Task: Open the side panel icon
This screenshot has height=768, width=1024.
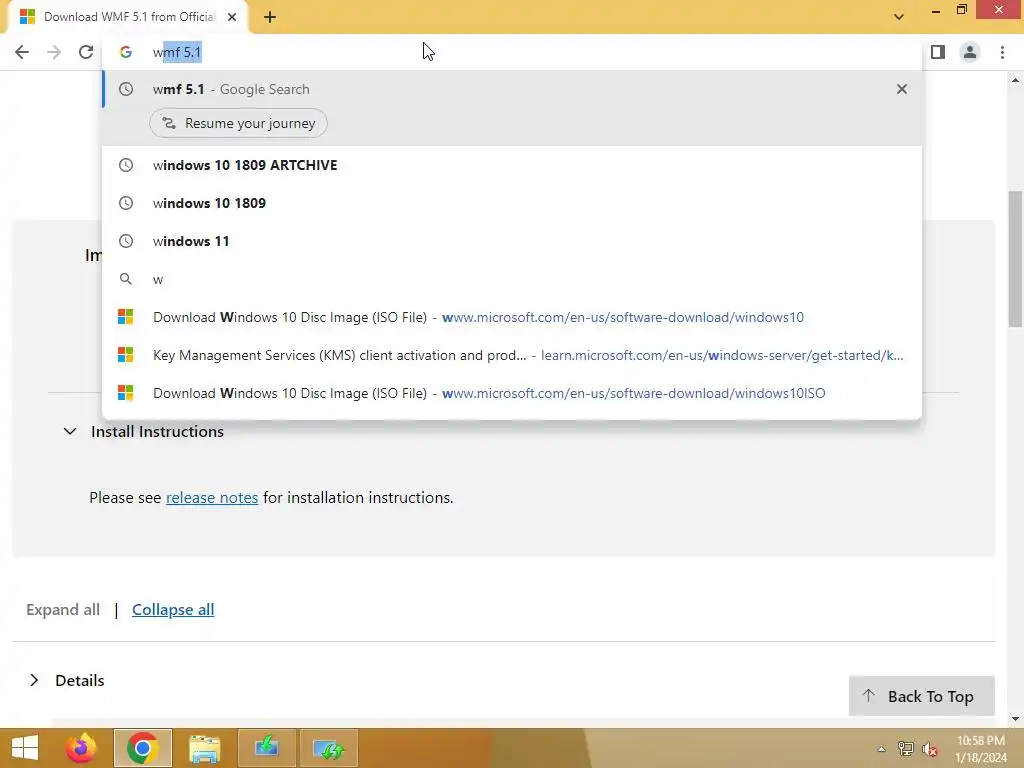Action: [938, 52]
